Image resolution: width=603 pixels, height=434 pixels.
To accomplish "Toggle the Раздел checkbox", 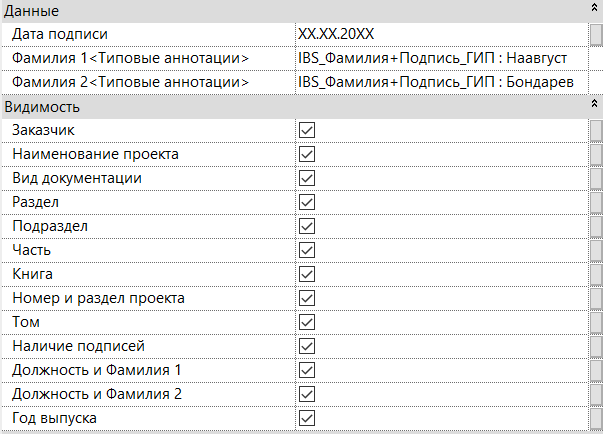I will pyautogui.click(x=307, y=202).
